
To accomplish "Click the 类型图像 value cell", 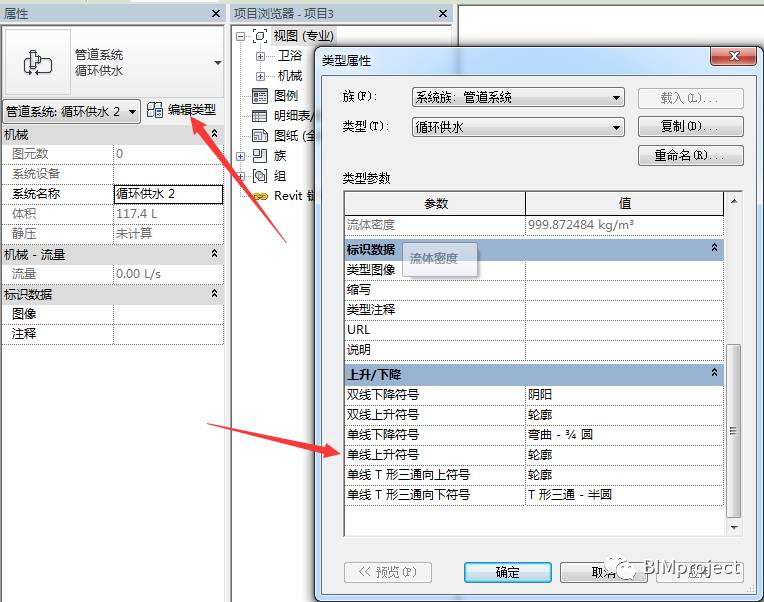I will click(624, 270).
